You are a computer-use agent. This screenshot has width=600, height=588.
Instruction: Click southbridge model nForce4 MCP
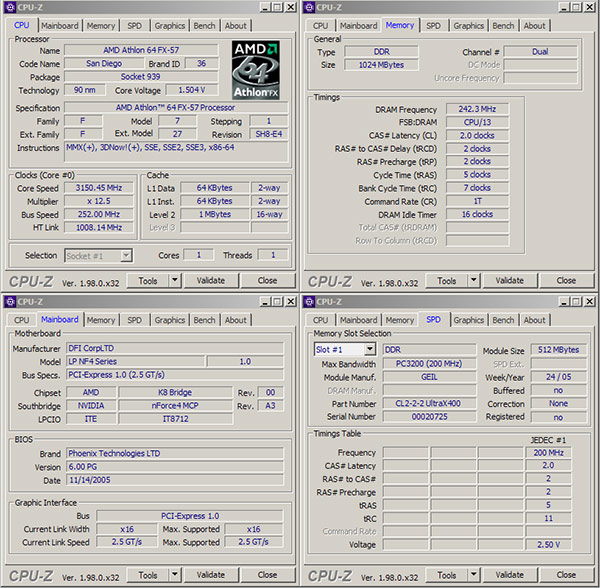[x=175, y=406]
